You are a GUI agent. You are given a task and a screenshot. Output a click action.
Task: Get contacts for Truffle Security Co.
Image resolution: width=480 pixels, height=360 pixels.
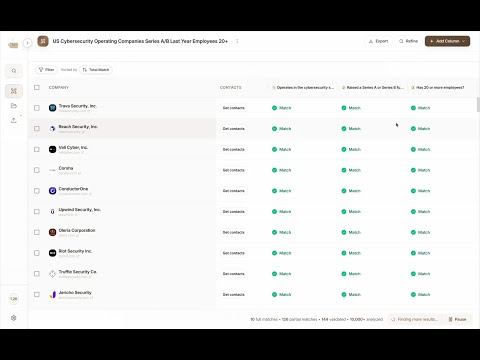[x=233, y=274]
